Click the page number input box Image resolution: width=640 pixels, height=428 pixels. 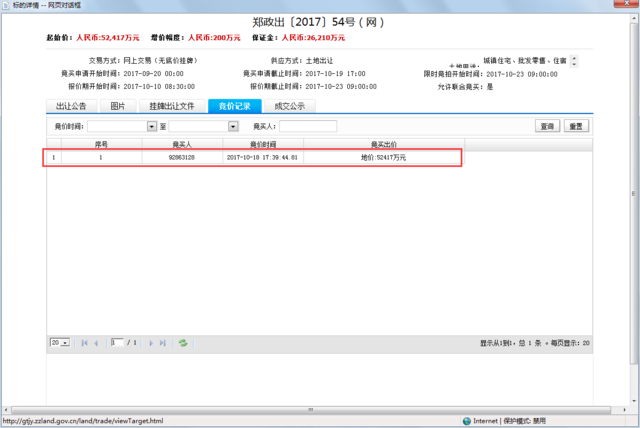[117, 343]
